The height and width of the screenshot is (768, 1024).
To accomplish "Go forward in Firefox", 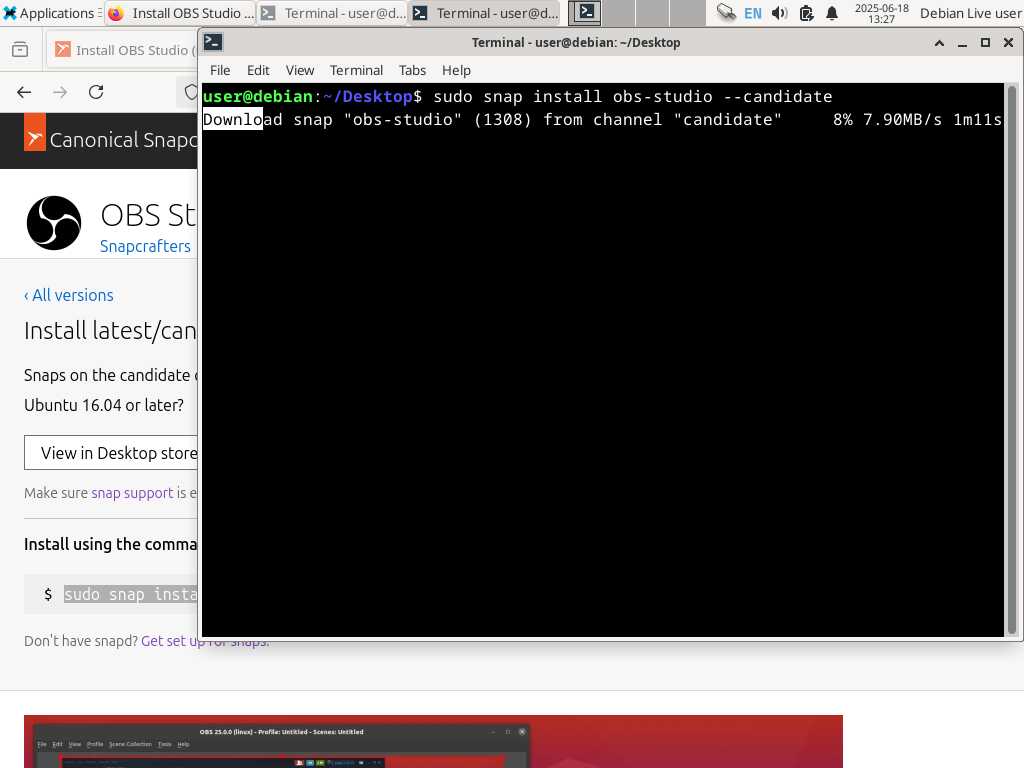I will (x=60, y=92).
